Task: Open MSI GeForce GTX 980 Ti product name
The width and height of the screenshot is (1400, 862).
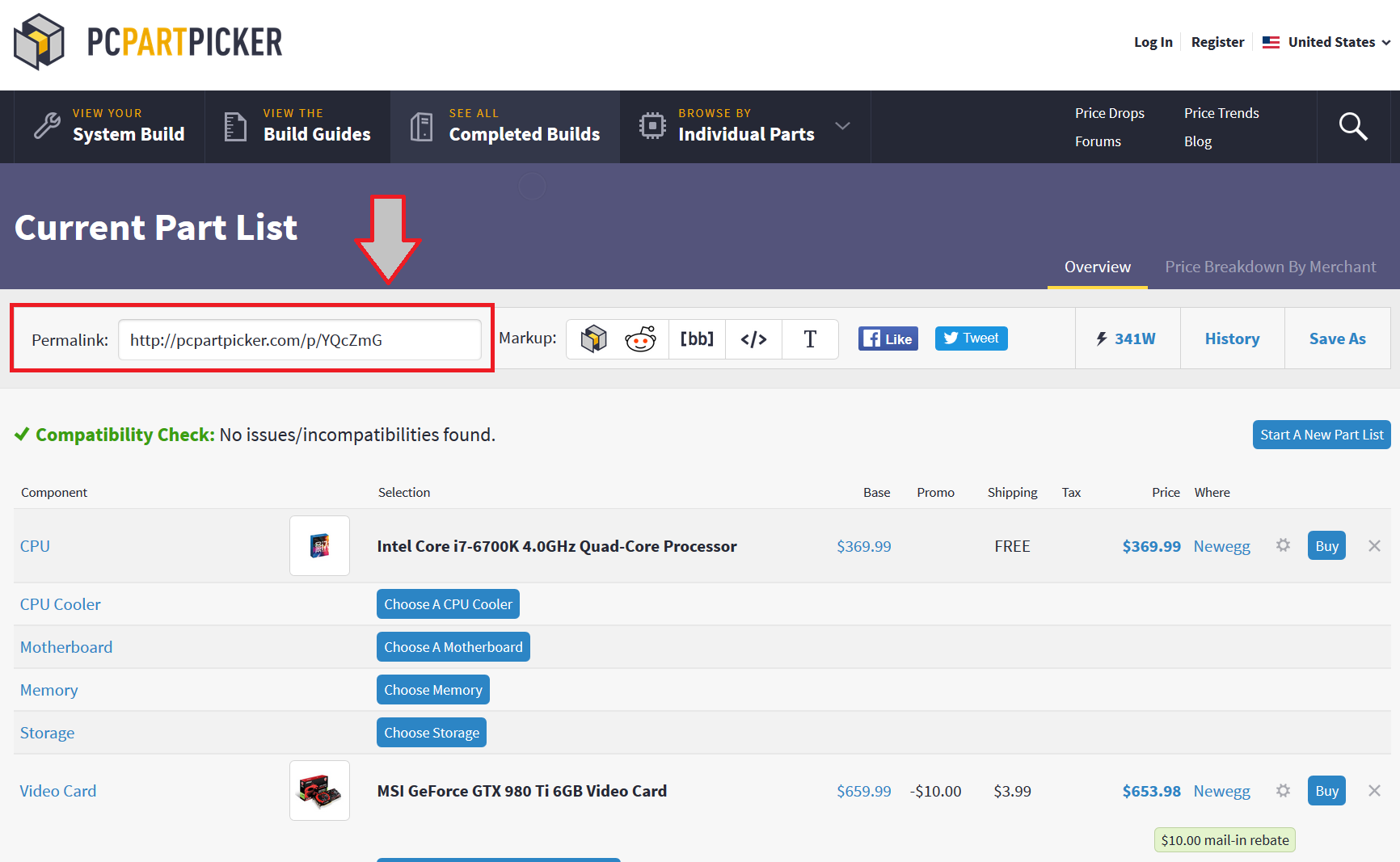Action: [522, 791]
